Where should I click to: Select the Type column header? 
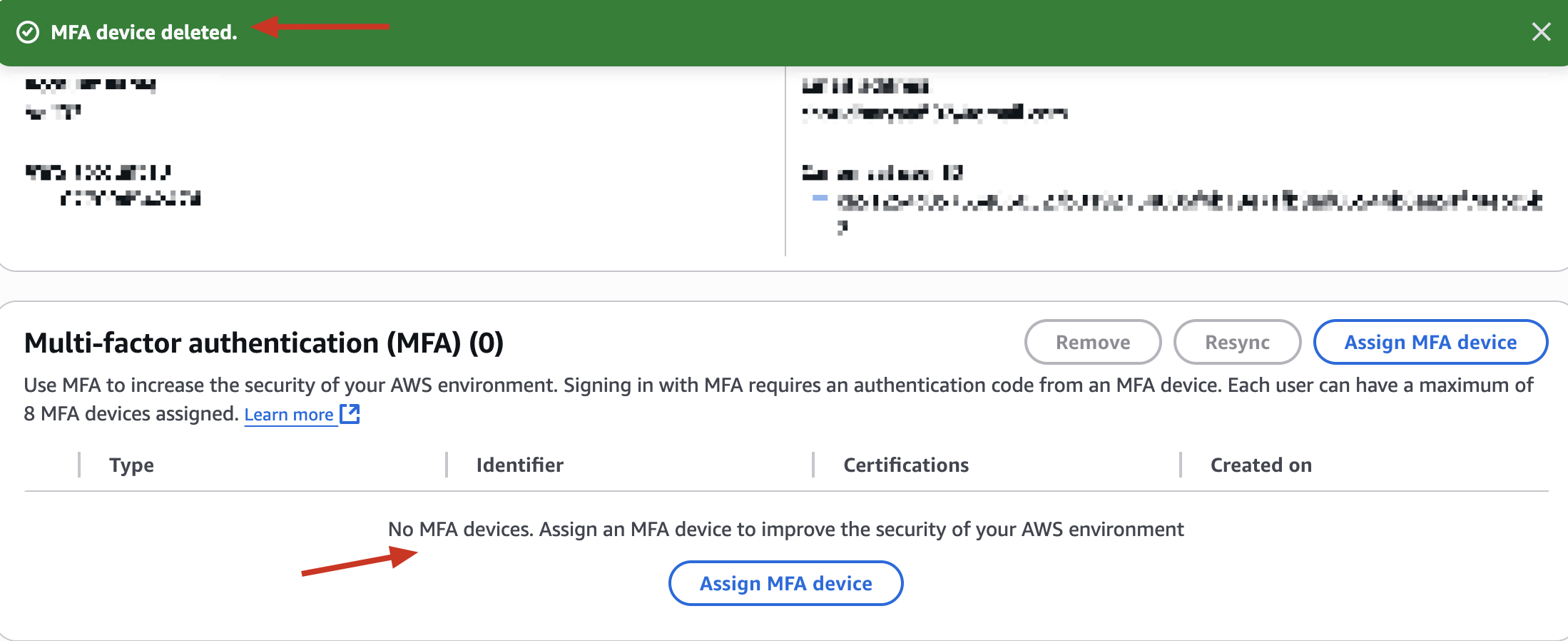[131, 465]
